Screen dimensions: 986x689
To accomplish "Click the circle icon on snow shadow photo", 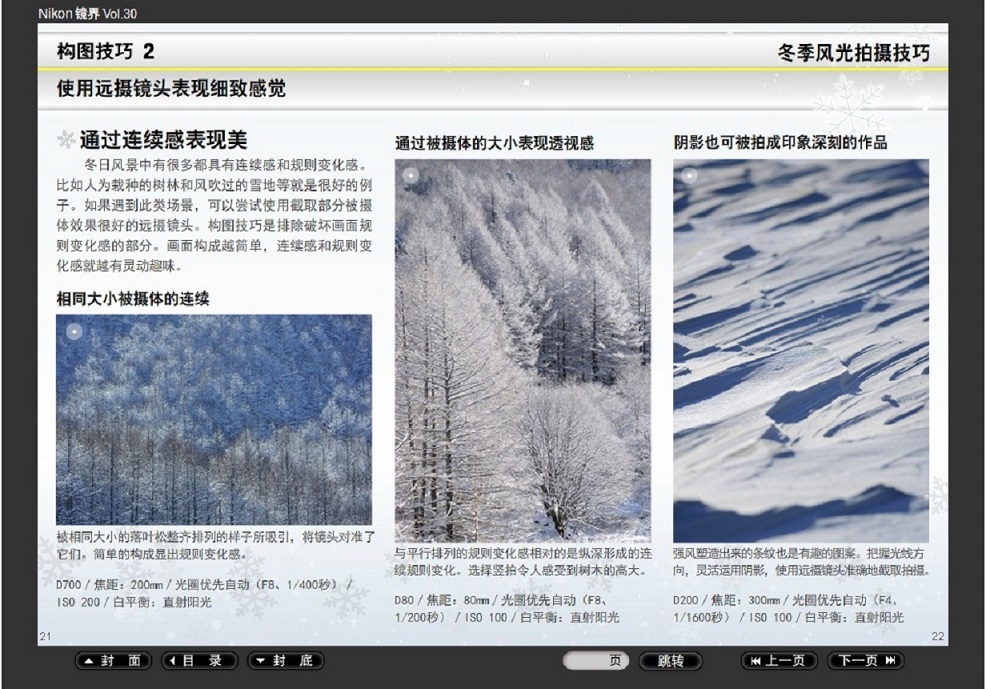I will click(x=689, y=176).
